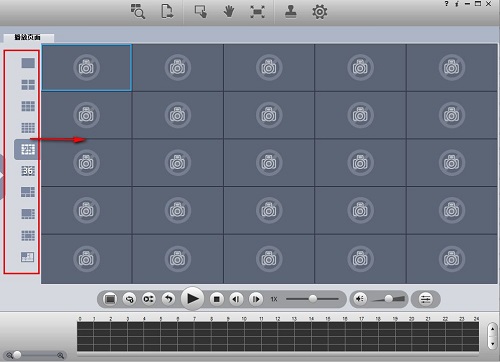Zoom in the timeline with the plus magnifier

pyautogui.click(x=61, y=356)
